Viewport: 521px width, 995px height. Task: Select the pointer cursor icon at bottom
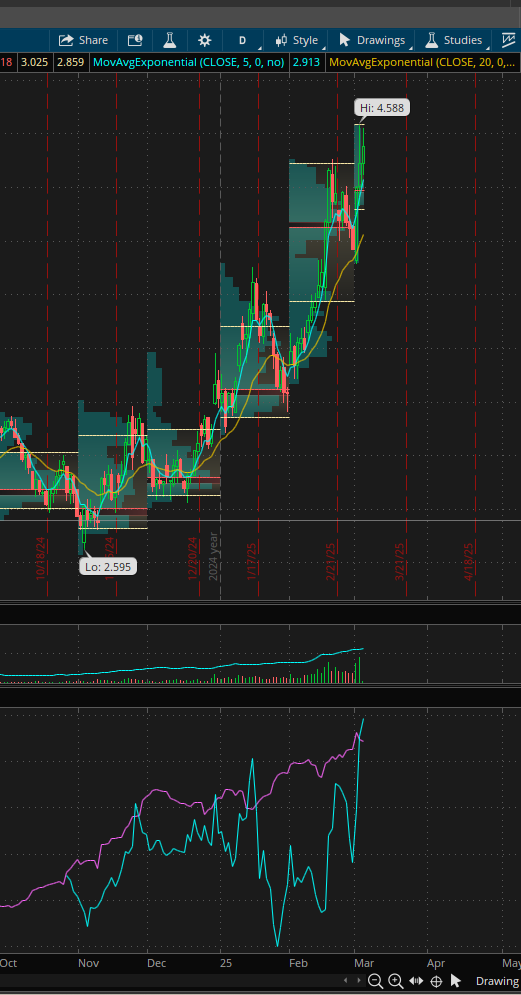click(455, 981)
